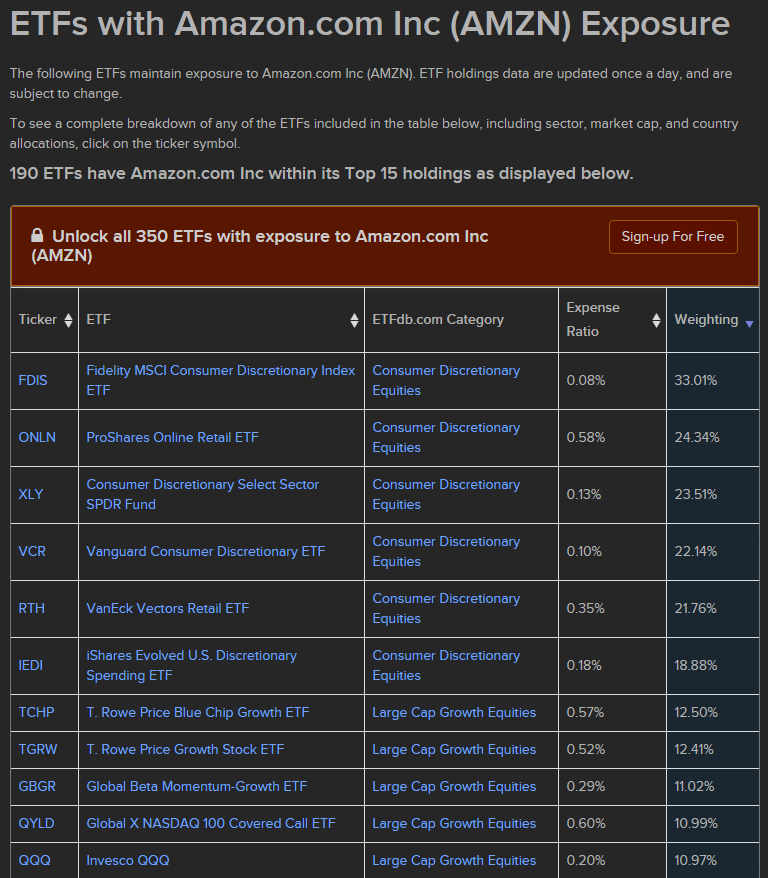Open VCR row Consumer Discretionary Equities category

pyautogui.click(x=446, y=552)
